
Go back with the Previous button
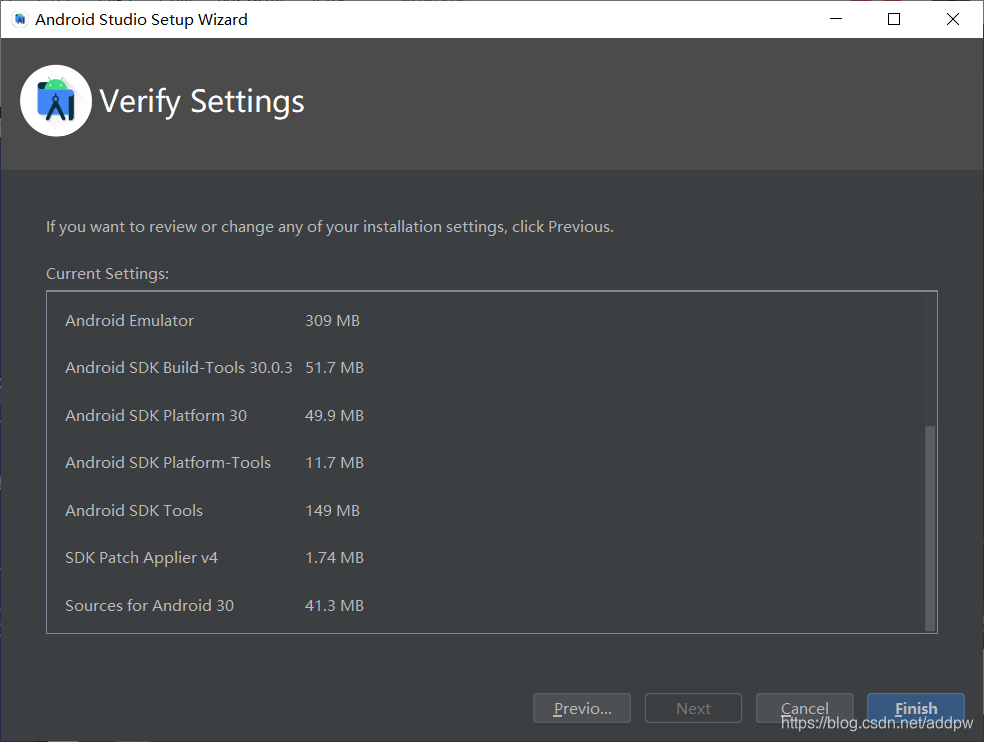pyautogui.click(x=582, y=708)
